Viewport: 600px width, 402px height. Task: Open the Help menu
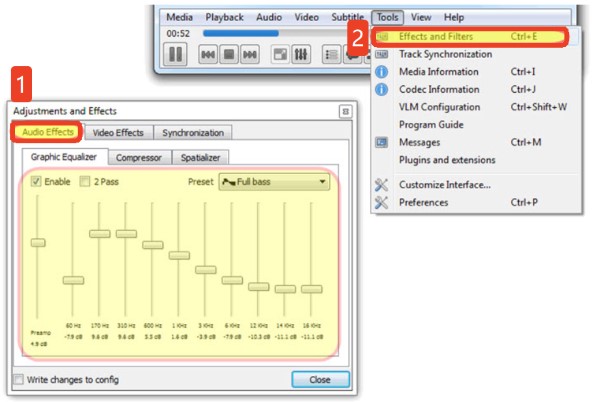[454, 17]
